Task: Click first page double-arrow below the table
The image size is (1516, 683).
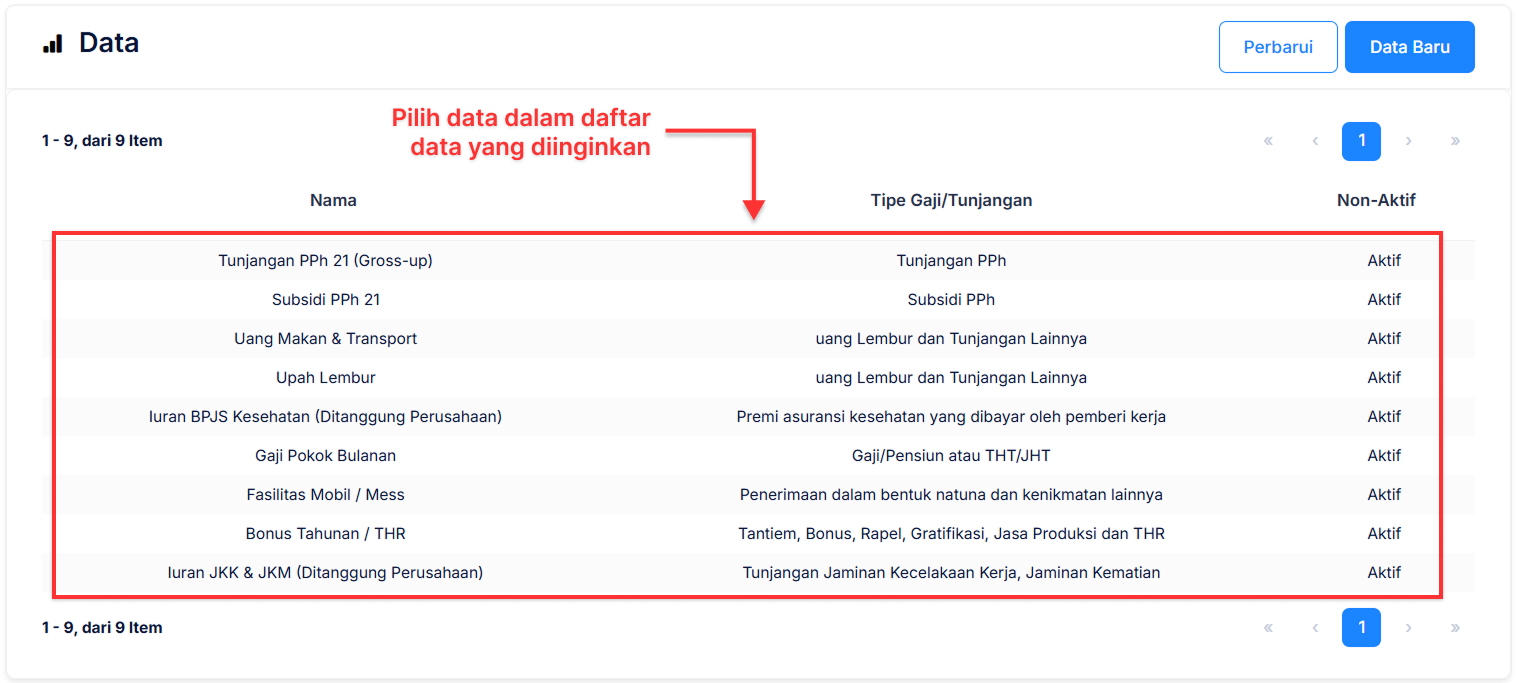Action: (x=1268, y=628)
